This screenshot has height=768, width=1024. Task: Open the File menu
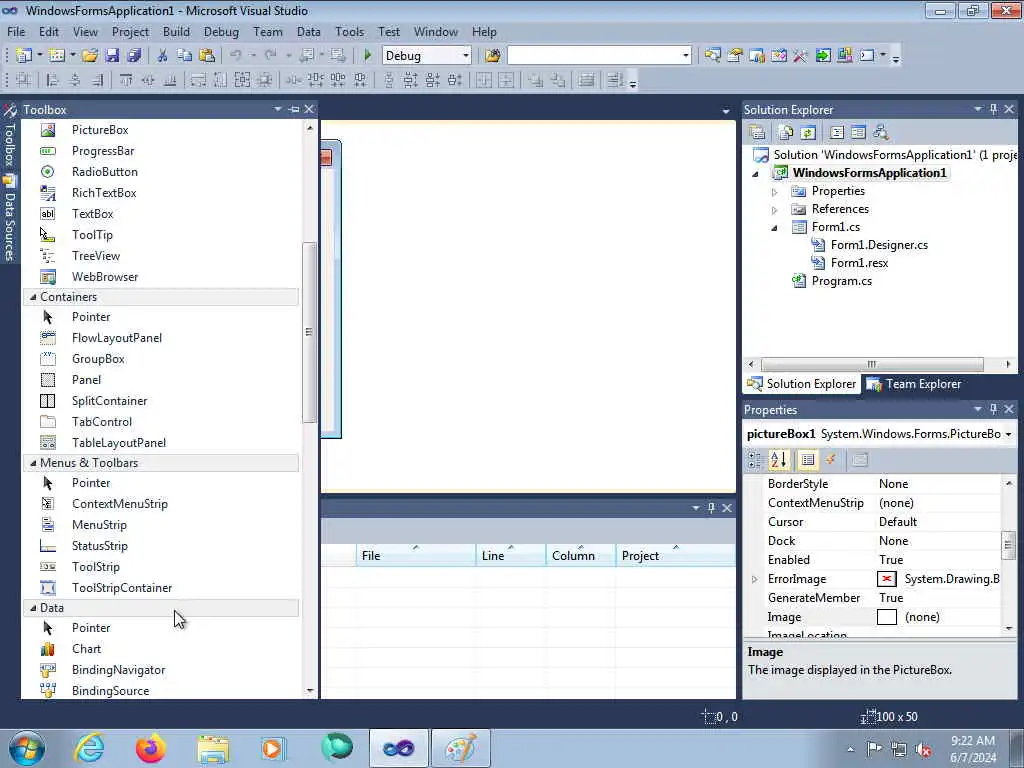click(16, 31)
